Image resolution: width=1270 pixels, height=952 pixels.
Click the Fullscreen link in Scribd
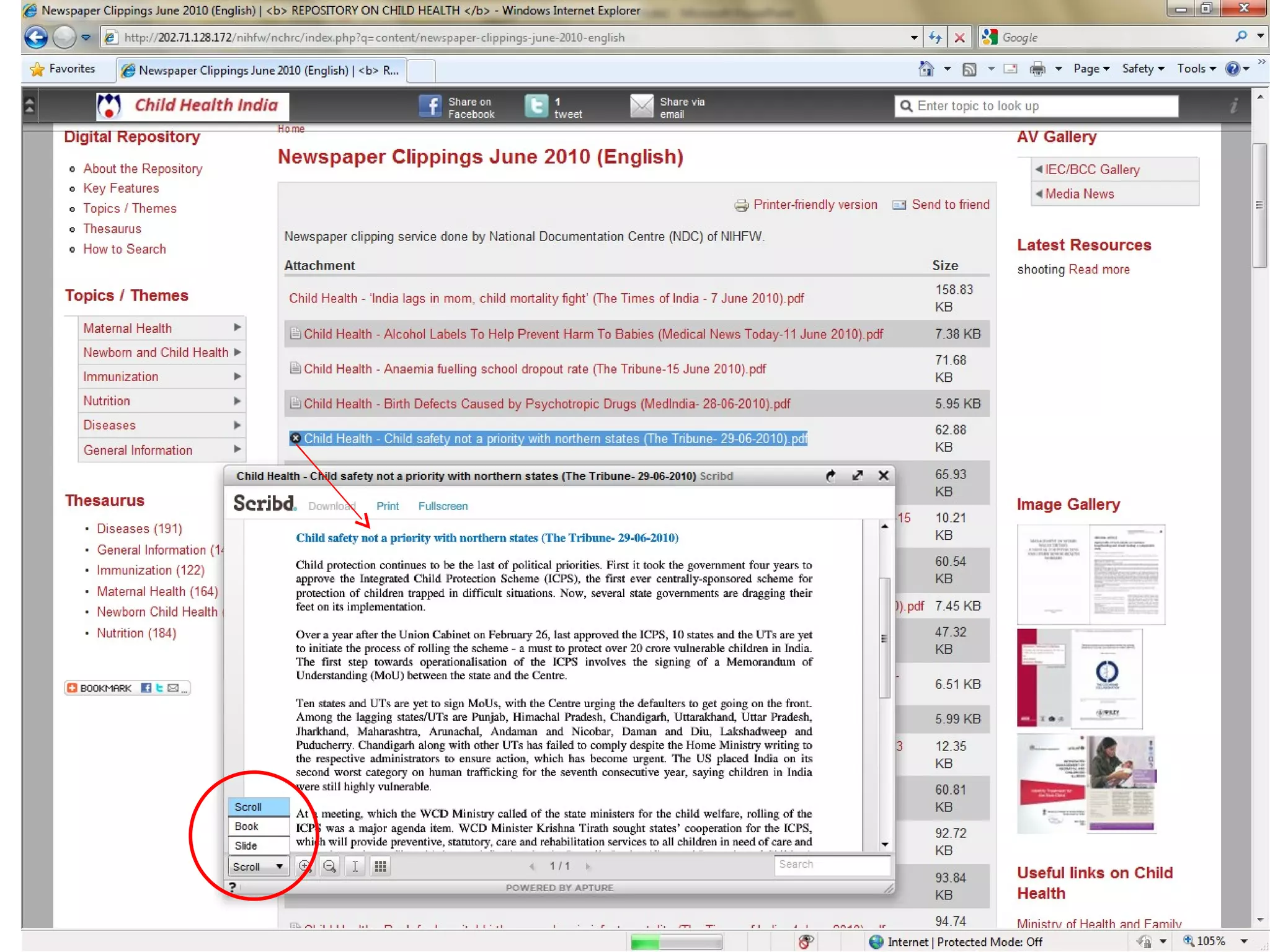coord(442,506)
